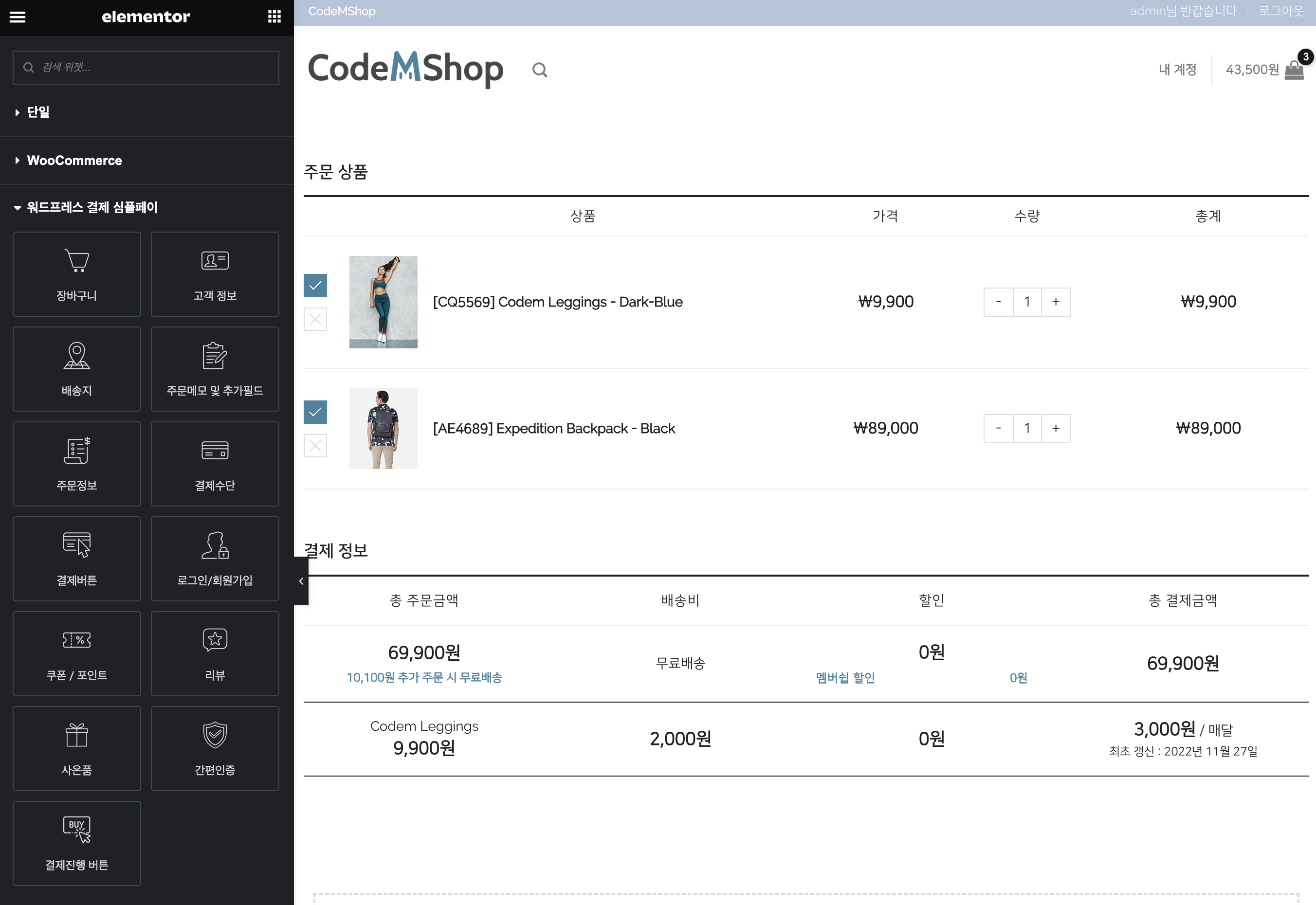Select the 장바구니 cart widget
This screenshot has width=1316, height=905.
76,274
